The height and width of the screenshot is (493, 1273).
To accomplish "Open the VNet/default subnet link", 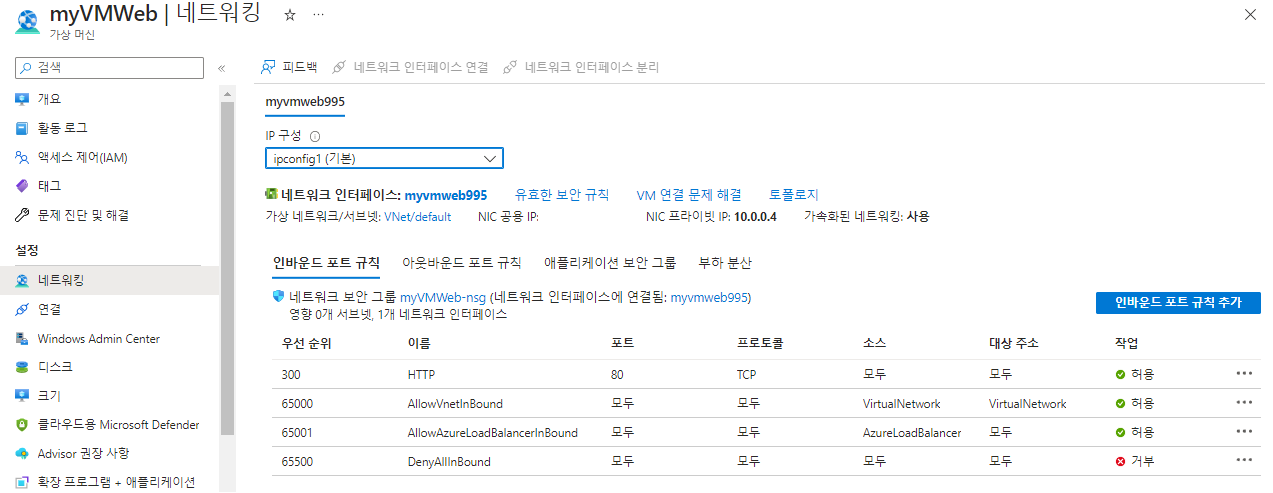I will coord(418,216).
